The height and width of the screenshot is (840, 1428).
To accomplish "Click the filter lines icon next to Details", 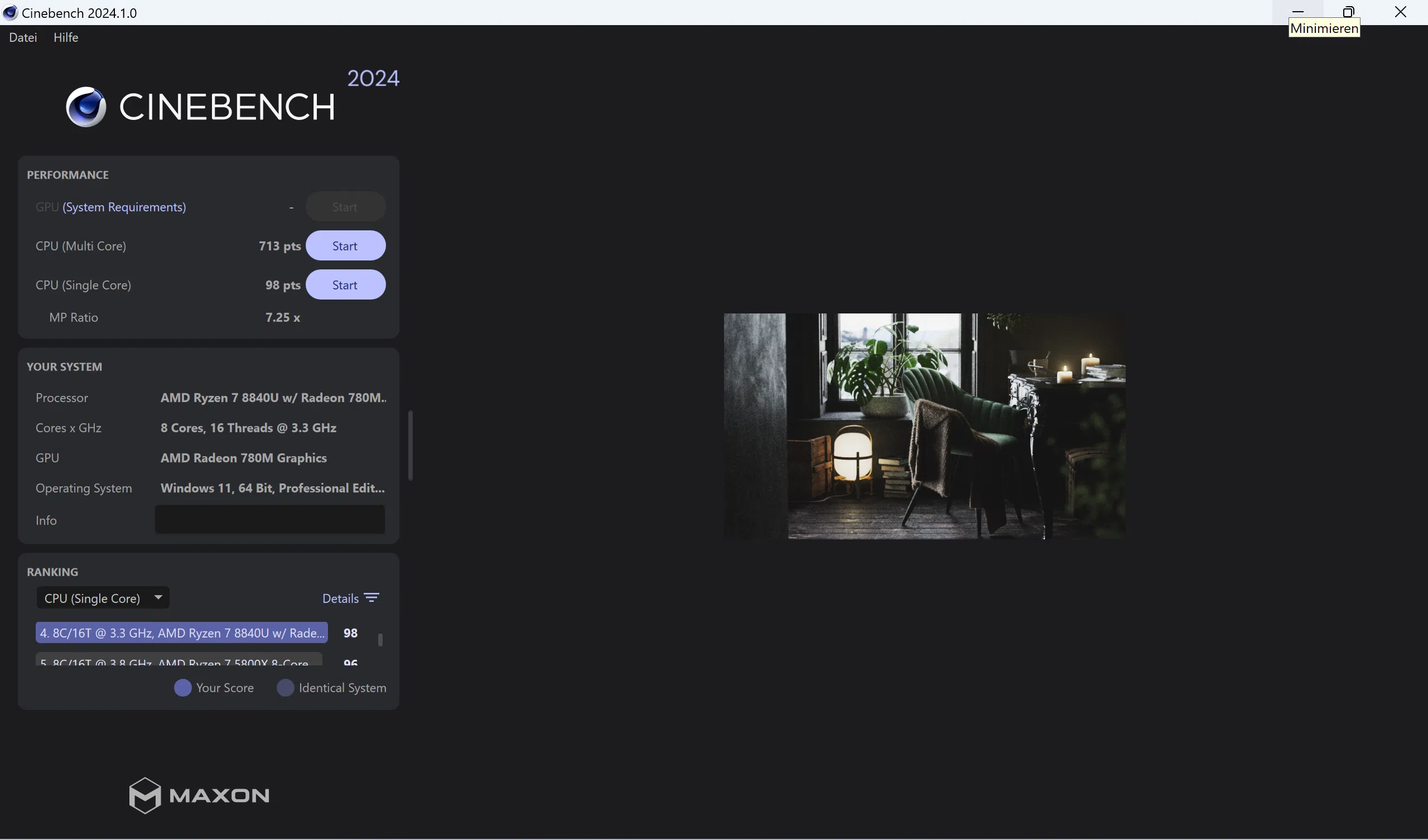I will pos(372,598).
